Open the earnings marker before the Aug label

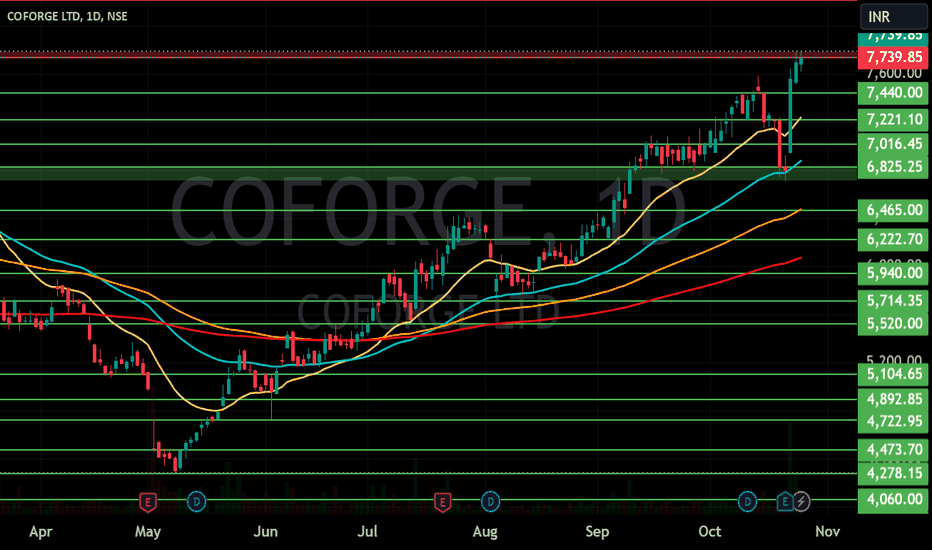pyautogui.click(x=442, y=502)
